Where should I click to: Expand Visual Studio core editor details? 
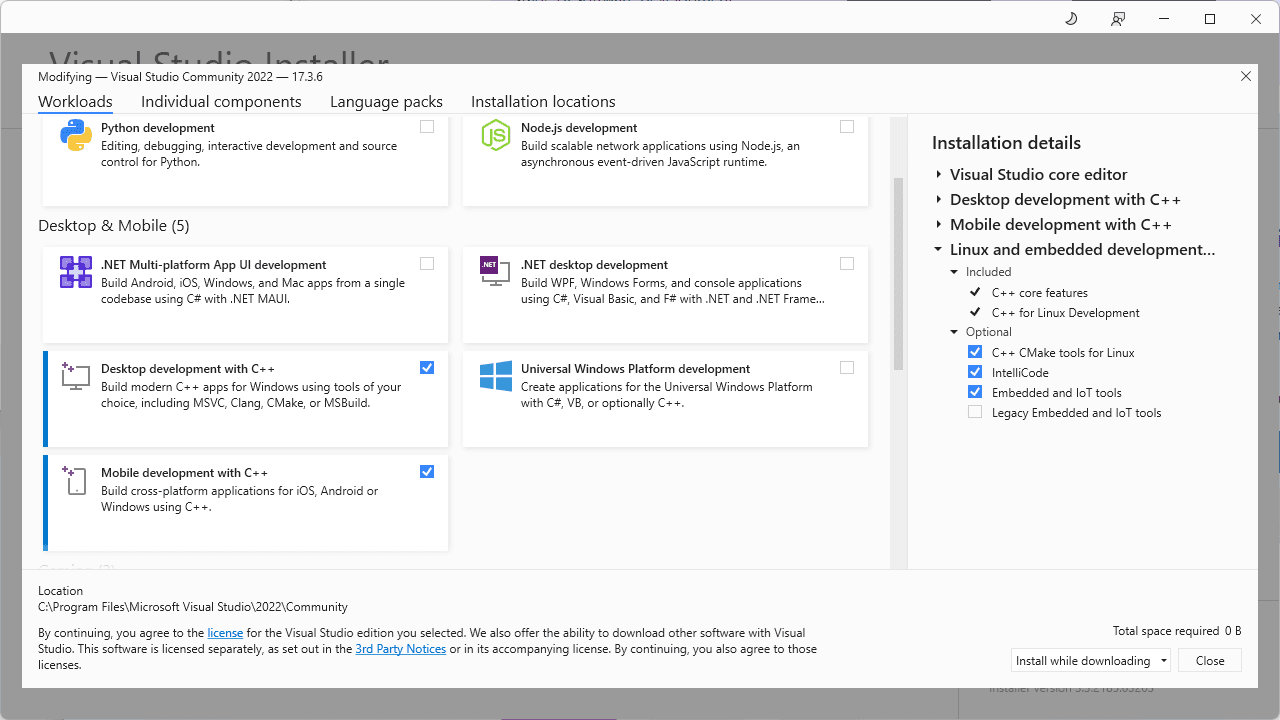[x=939, y=175]
